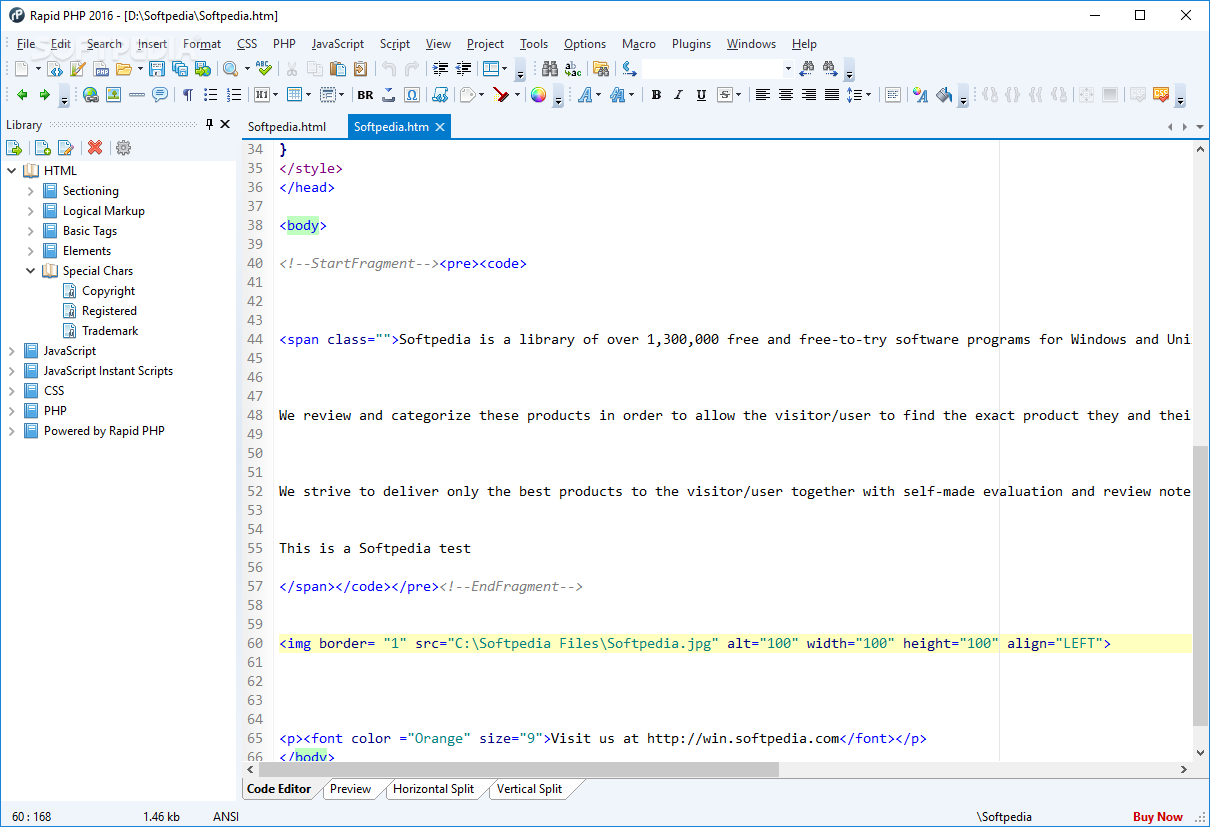
Task: Collapse the Special Chars folder
Action: coord(31,271)
